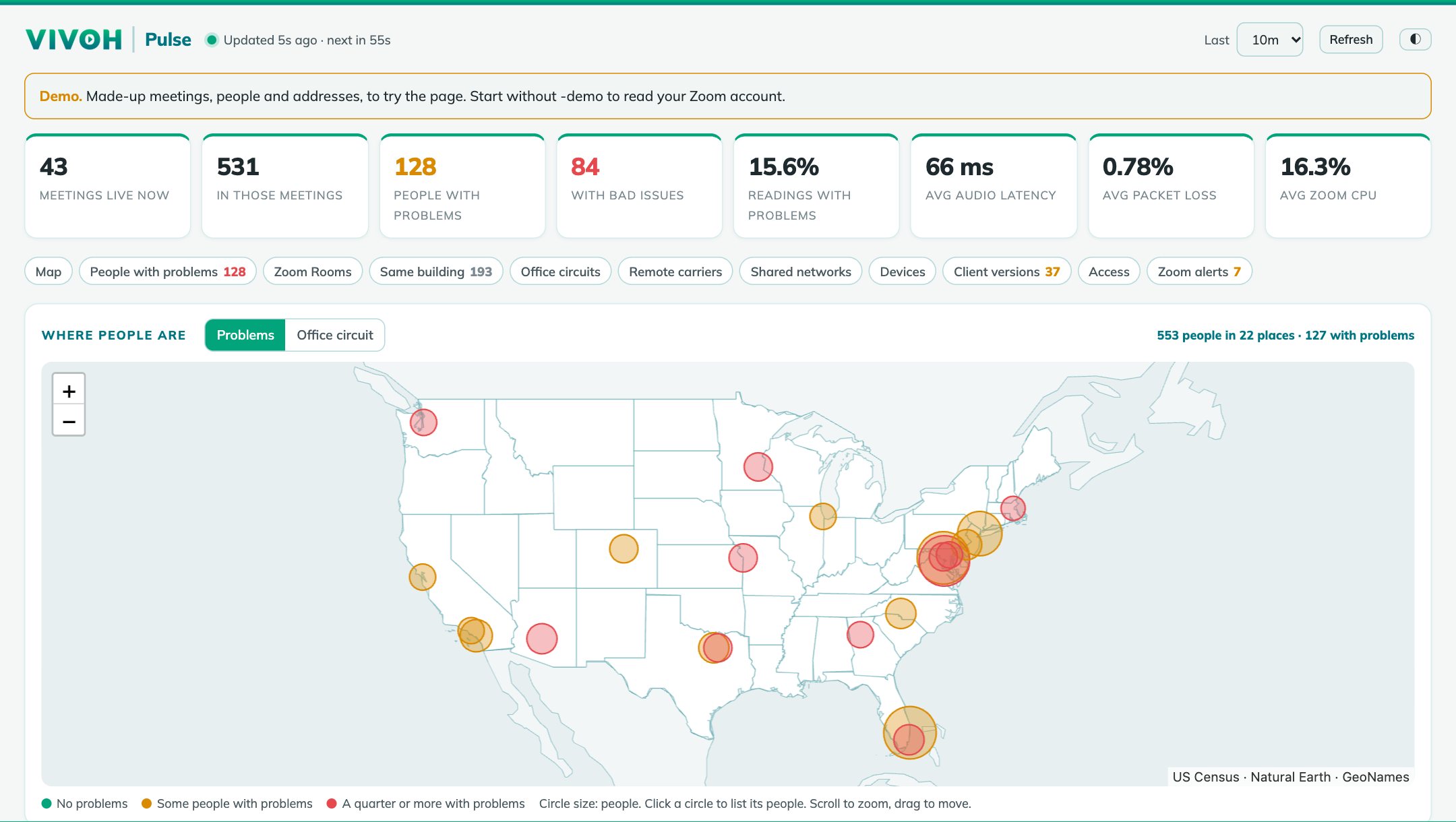This screenshot has height=822, width=1456.
Task: Toggle the dark/light theme icon
Action: (x=1415, y=39)
